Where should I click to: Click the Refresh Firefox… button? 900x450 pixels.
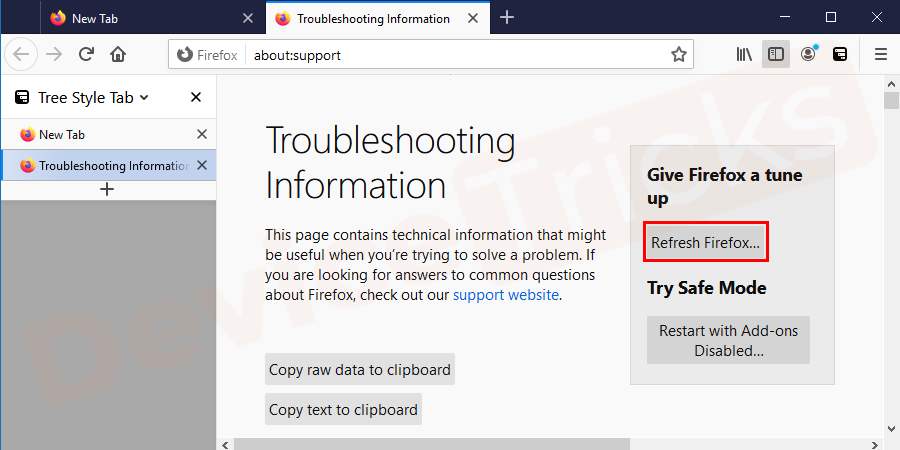[705, 242]
